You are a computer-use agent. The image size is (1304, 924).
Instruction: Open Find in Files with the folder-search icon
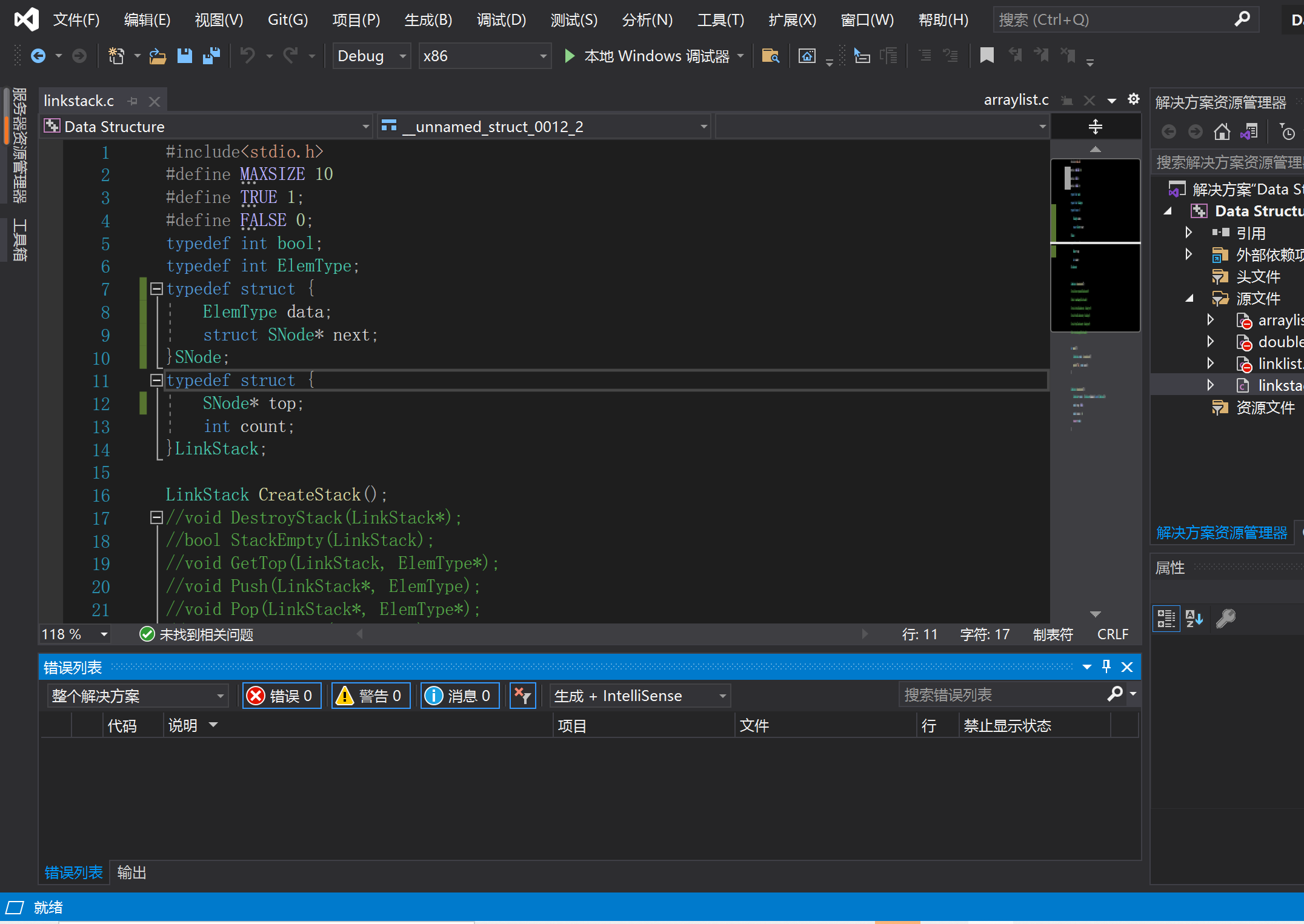770,55
